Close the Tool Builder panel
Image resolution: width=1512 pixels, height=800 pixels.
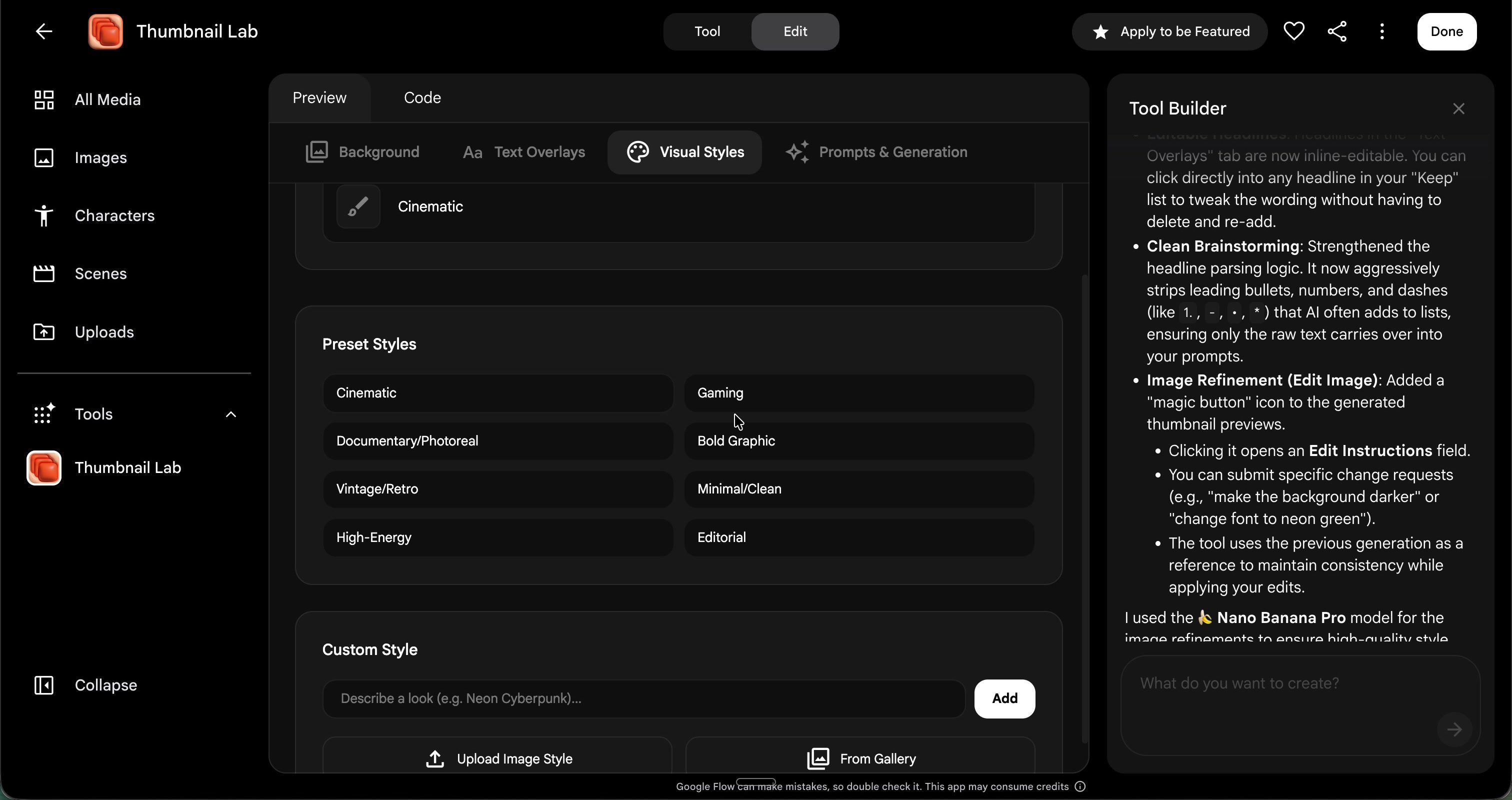pos(1458,108)
